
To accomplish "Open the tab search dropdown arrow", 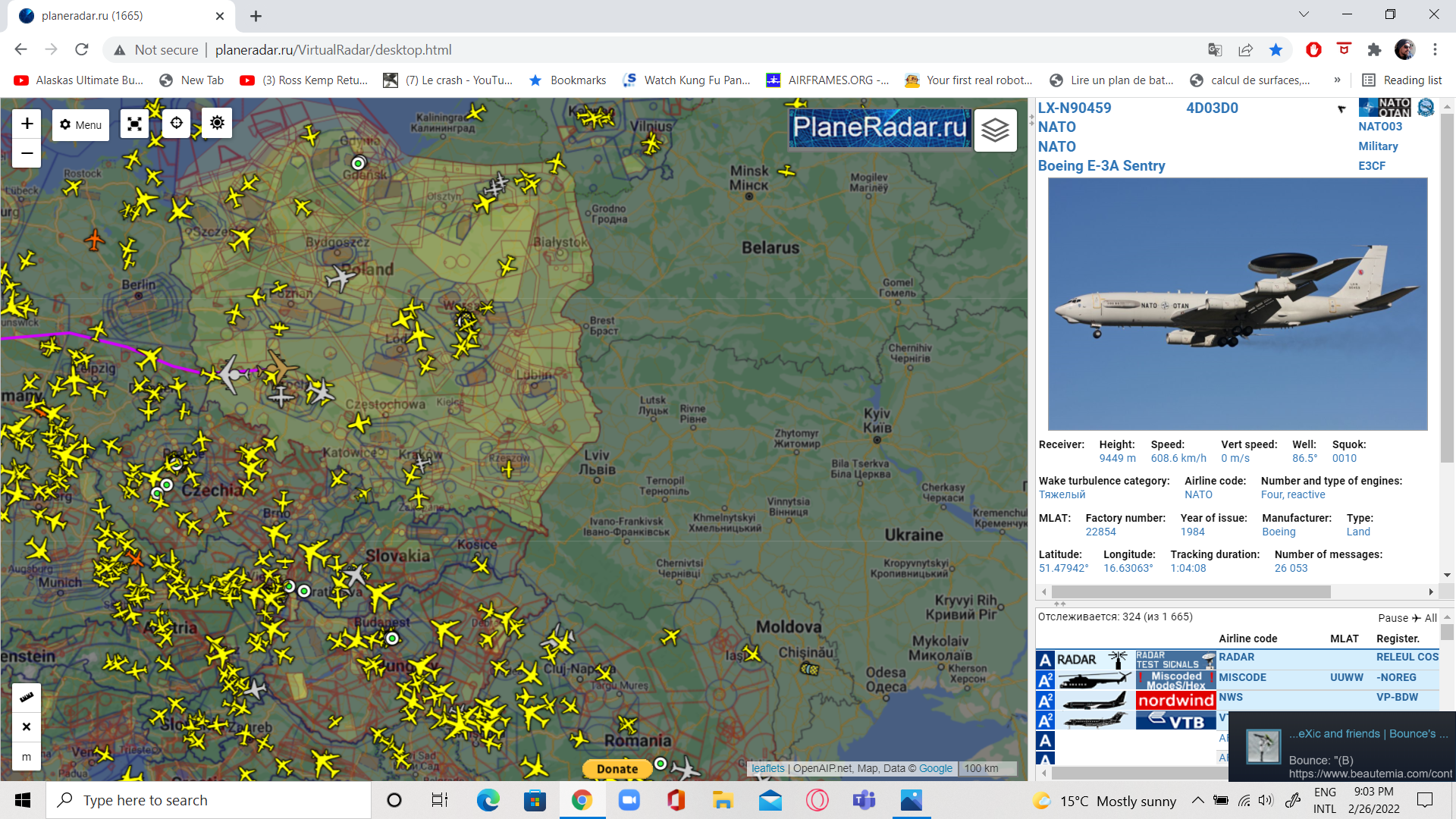I will pyautogui.click(x=1304, y=14).
